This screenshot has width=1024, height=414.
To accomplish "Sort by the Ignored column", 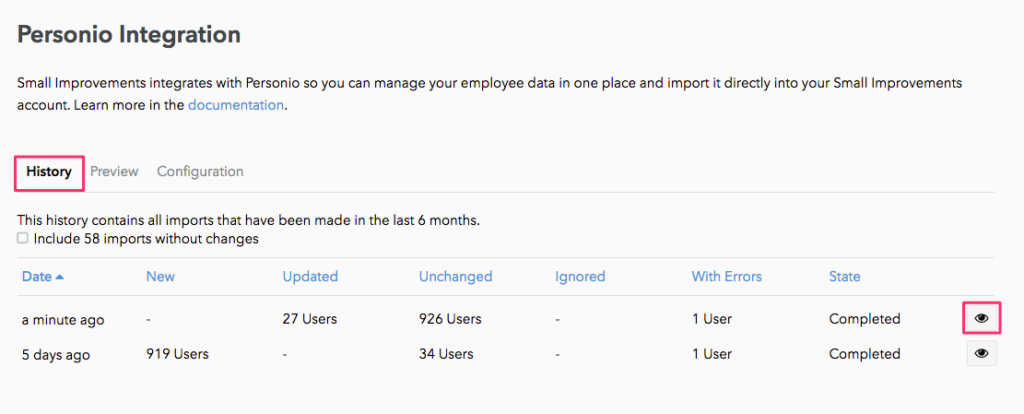I will [580, 276].
